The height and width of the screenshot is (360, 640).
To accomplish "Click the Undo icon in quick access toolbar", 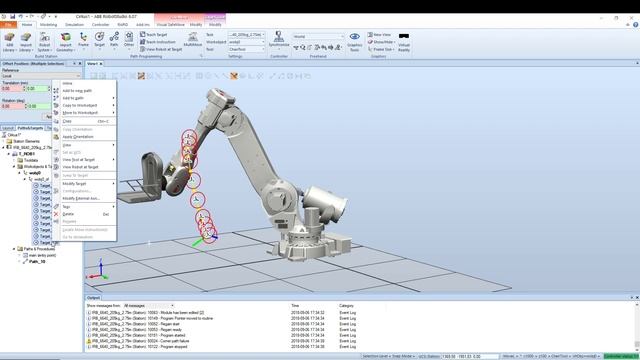I will coord(21,17).
